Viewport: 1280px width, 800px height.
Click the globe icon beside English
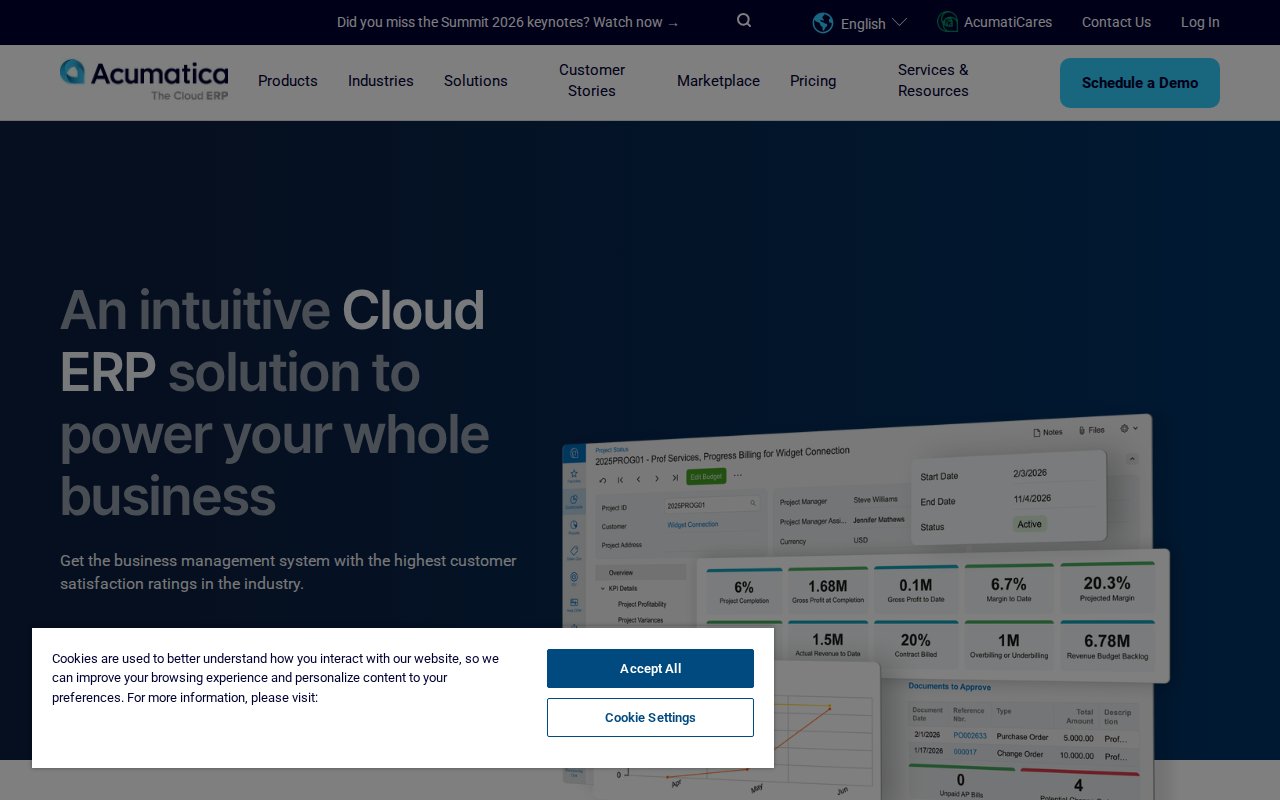823,23
